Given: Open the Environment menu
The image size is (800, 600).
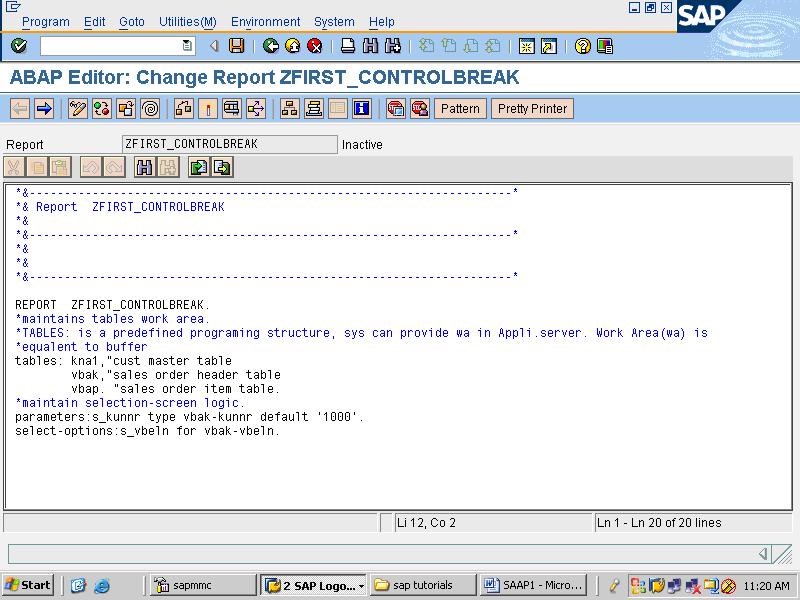Looking at the screenshot, I should (265, 21).
